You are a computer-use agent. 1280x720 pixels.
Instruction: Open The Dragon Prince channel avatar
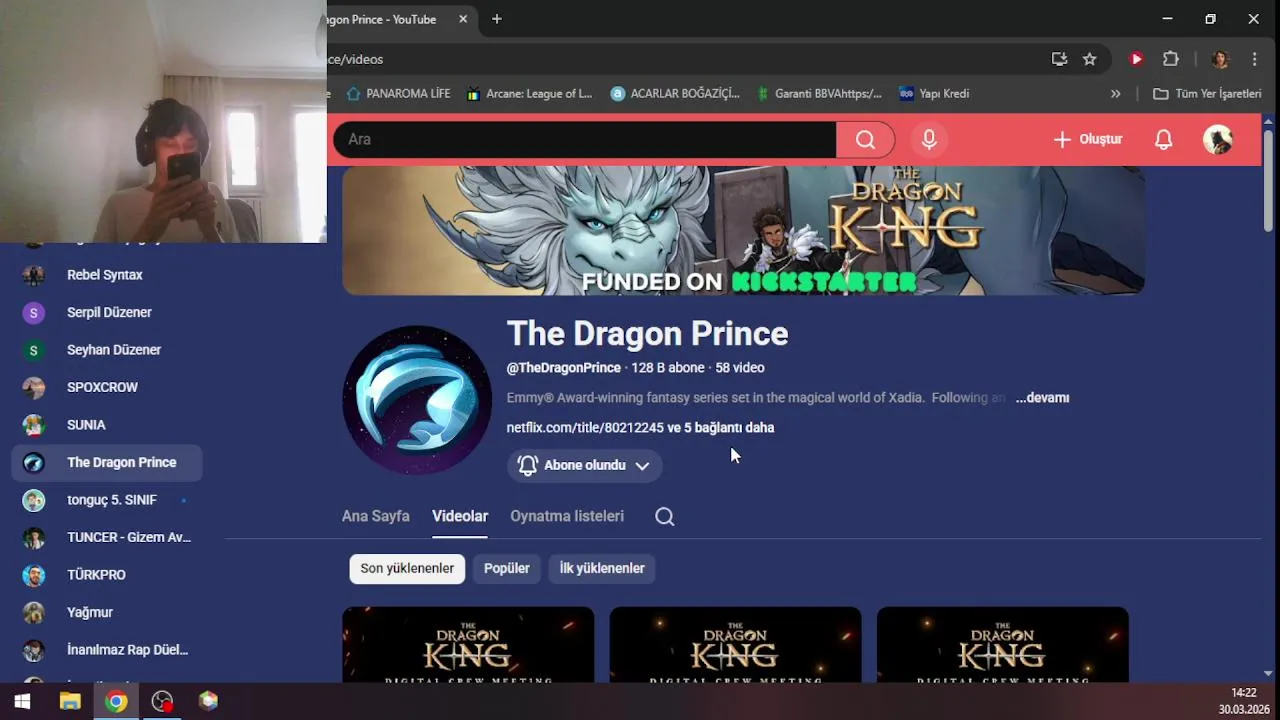pos(417,400)
